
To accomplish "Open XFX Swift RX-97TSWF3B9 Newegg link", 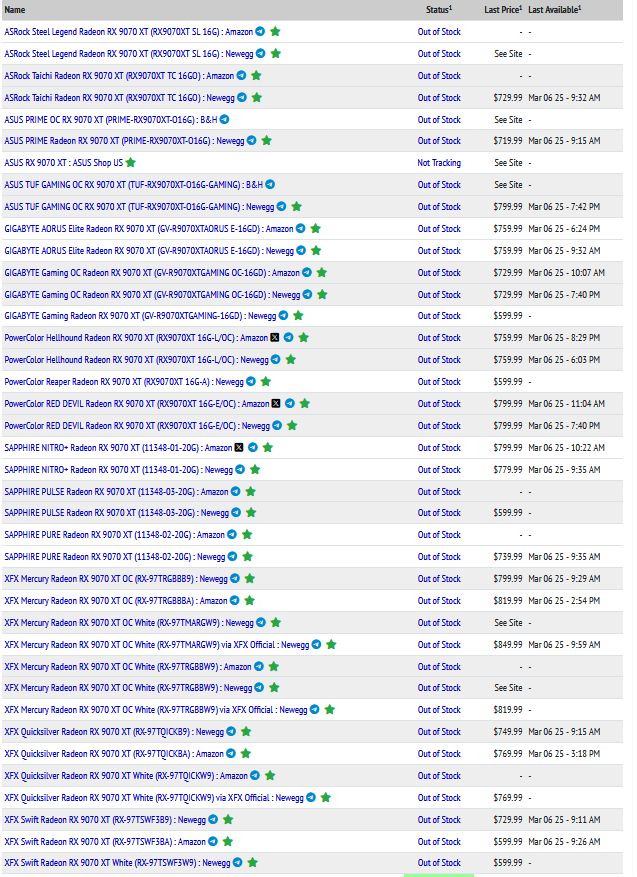I will pos(105,819).
